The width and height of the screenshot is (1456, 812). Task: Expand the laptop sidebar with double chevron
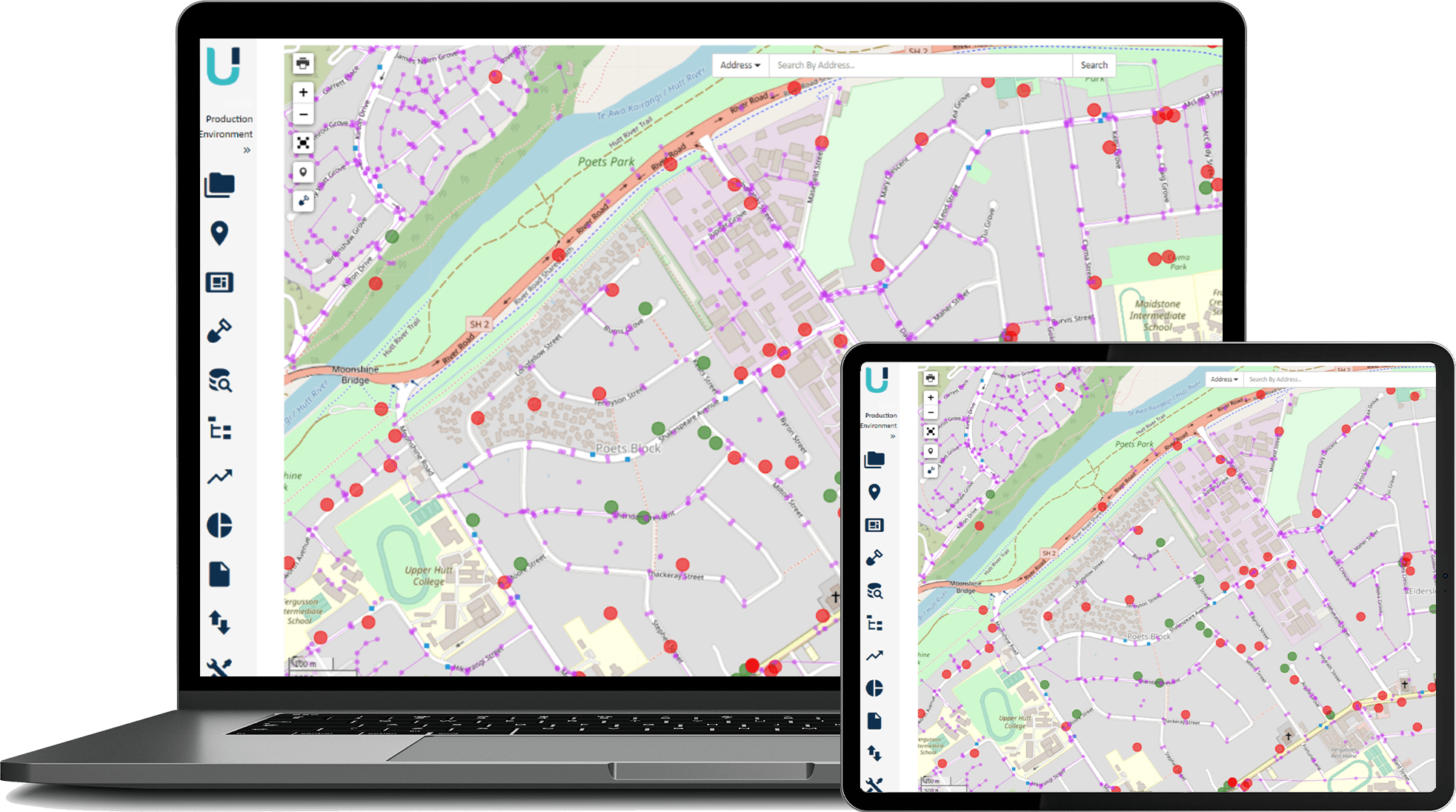click(x=247, y=150)
